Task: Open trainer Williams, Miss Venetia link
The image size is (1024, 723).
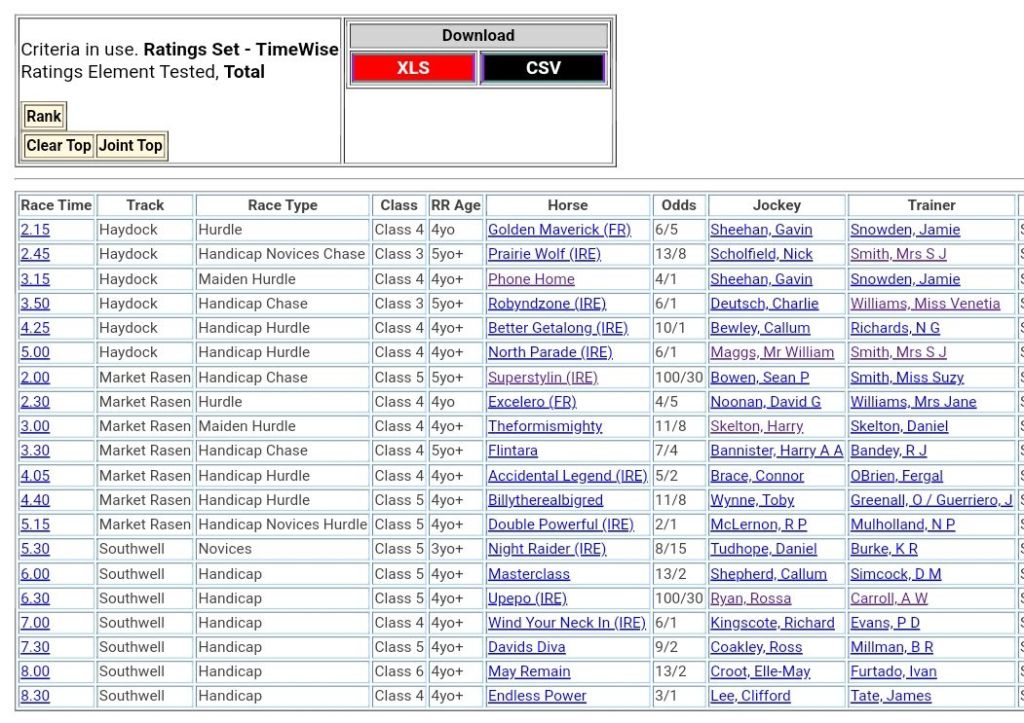Action: (925, 304)
